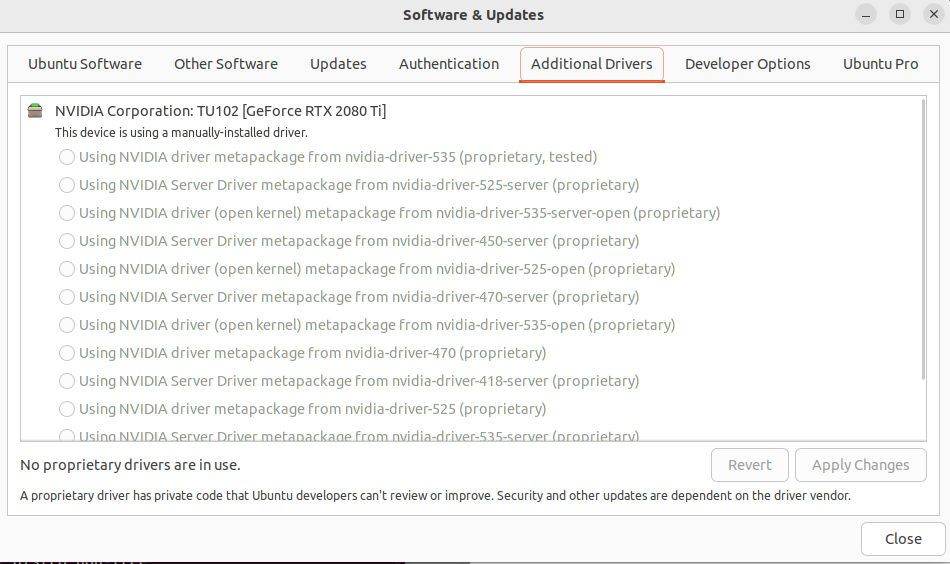The height and width of the screenshot is (564, 950).
Task: Click 'No proprietary drivers are in use' status
Action: 130,465
